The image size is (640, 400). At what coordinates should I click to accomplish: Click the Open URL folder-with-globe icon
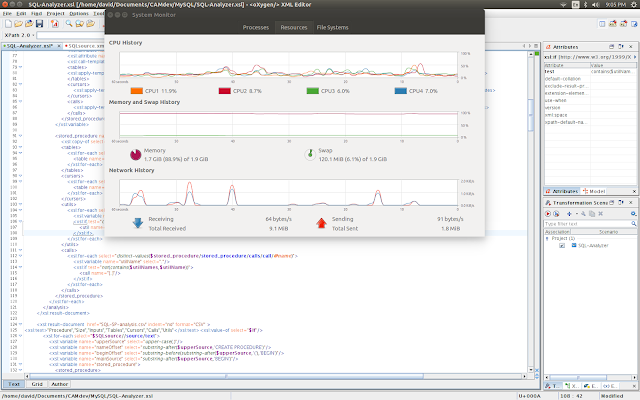pos(29,24)
